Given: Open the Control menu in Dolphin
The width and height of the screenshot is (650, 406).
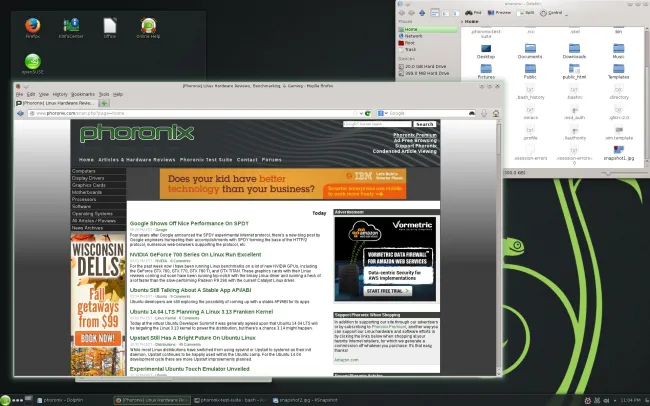Looking at the screenshot, I should click(551, 13).
